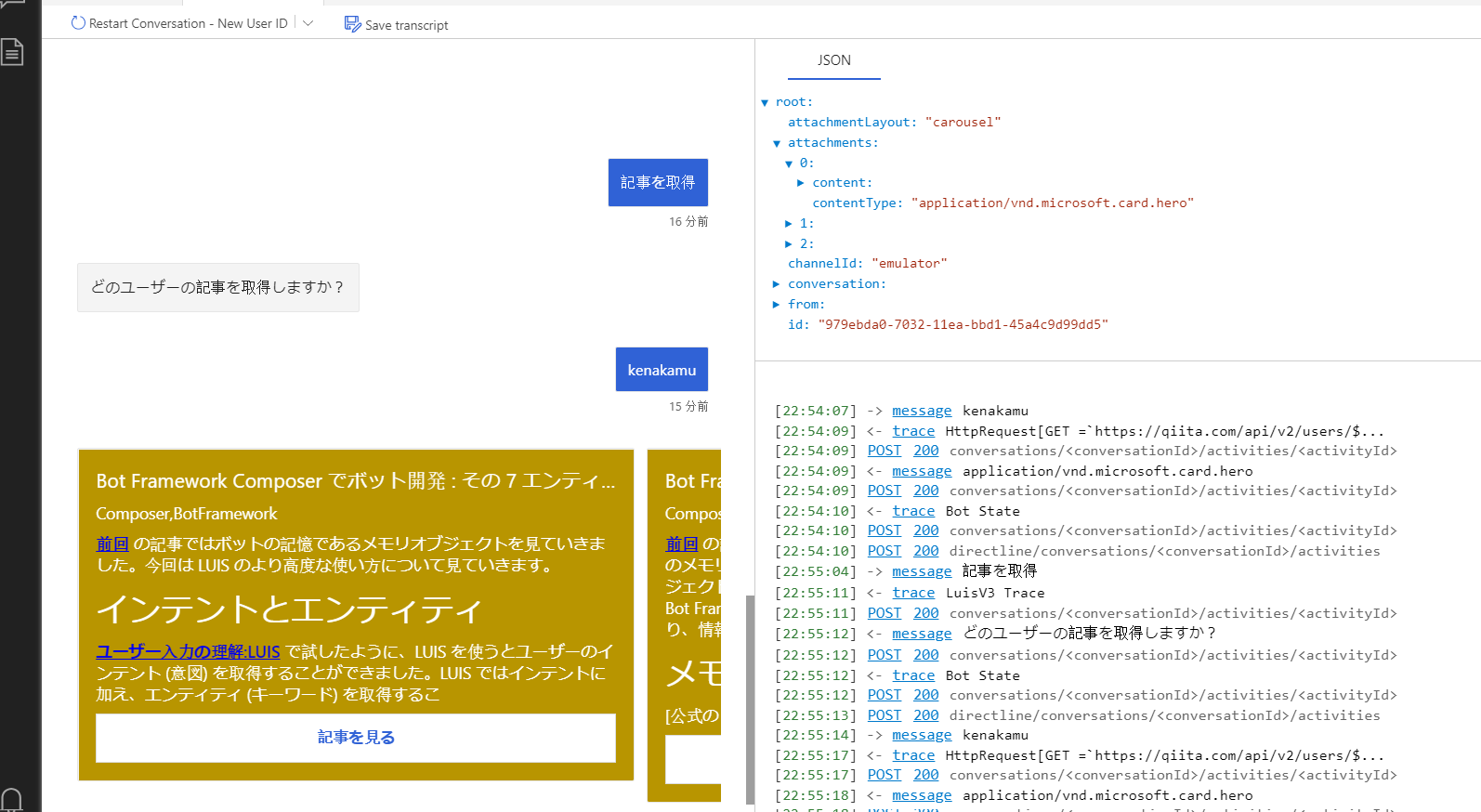
Task: Open trace Bot State link at 22:55:12
Action: pos(913,675)
